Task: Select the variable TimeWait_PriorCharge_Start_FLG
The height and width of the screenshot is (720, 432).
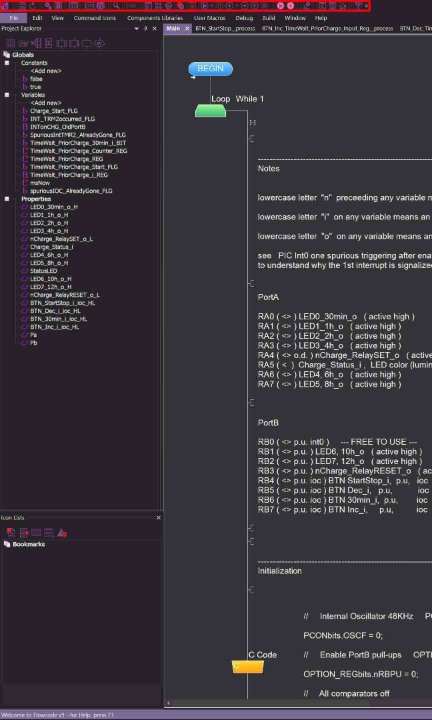Action: pos(74,167)
